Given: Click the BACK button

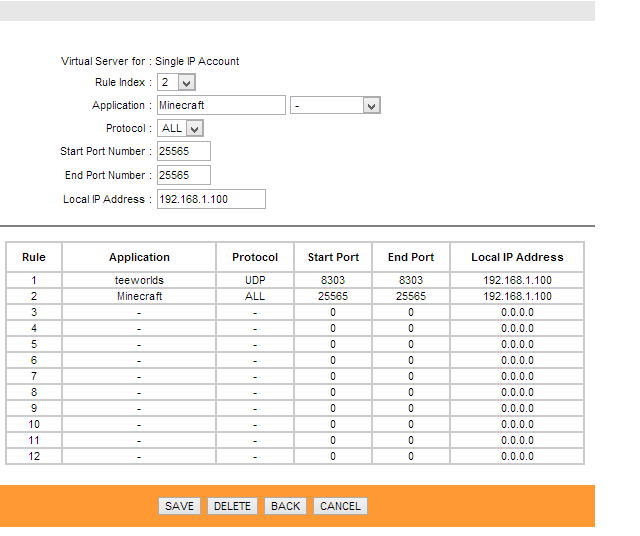Looking at the screenshot, I should point(285,506).
